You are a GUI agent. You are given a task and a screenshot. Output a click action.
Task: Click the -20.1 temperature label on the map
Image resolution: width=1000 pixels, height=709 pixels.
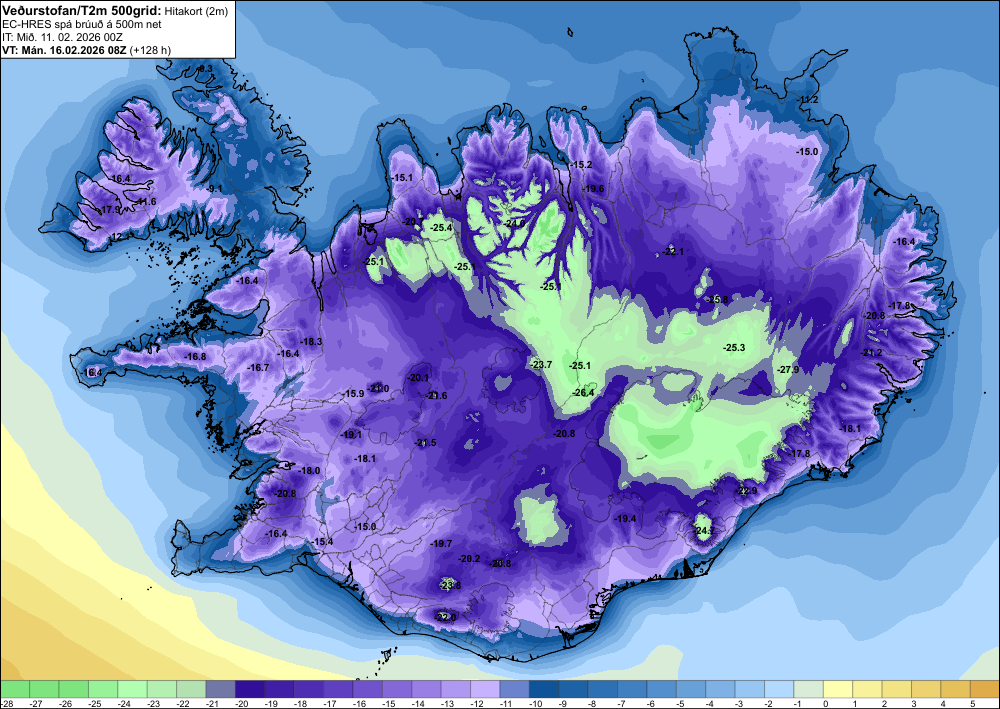(419, 377)
